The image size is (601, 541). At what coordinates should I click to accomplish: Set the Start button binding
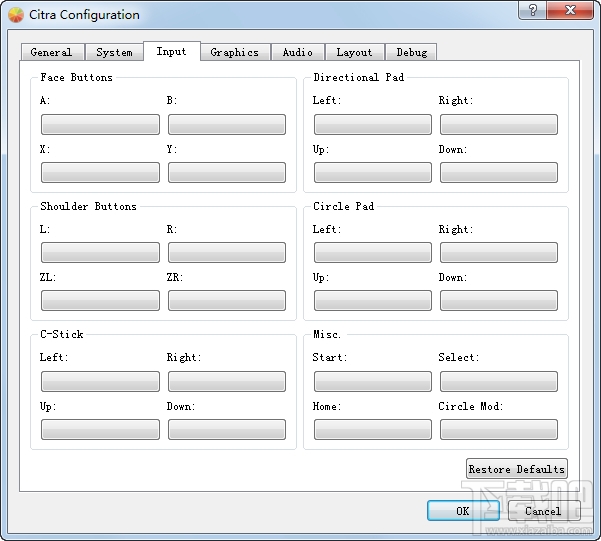[373, 381]
